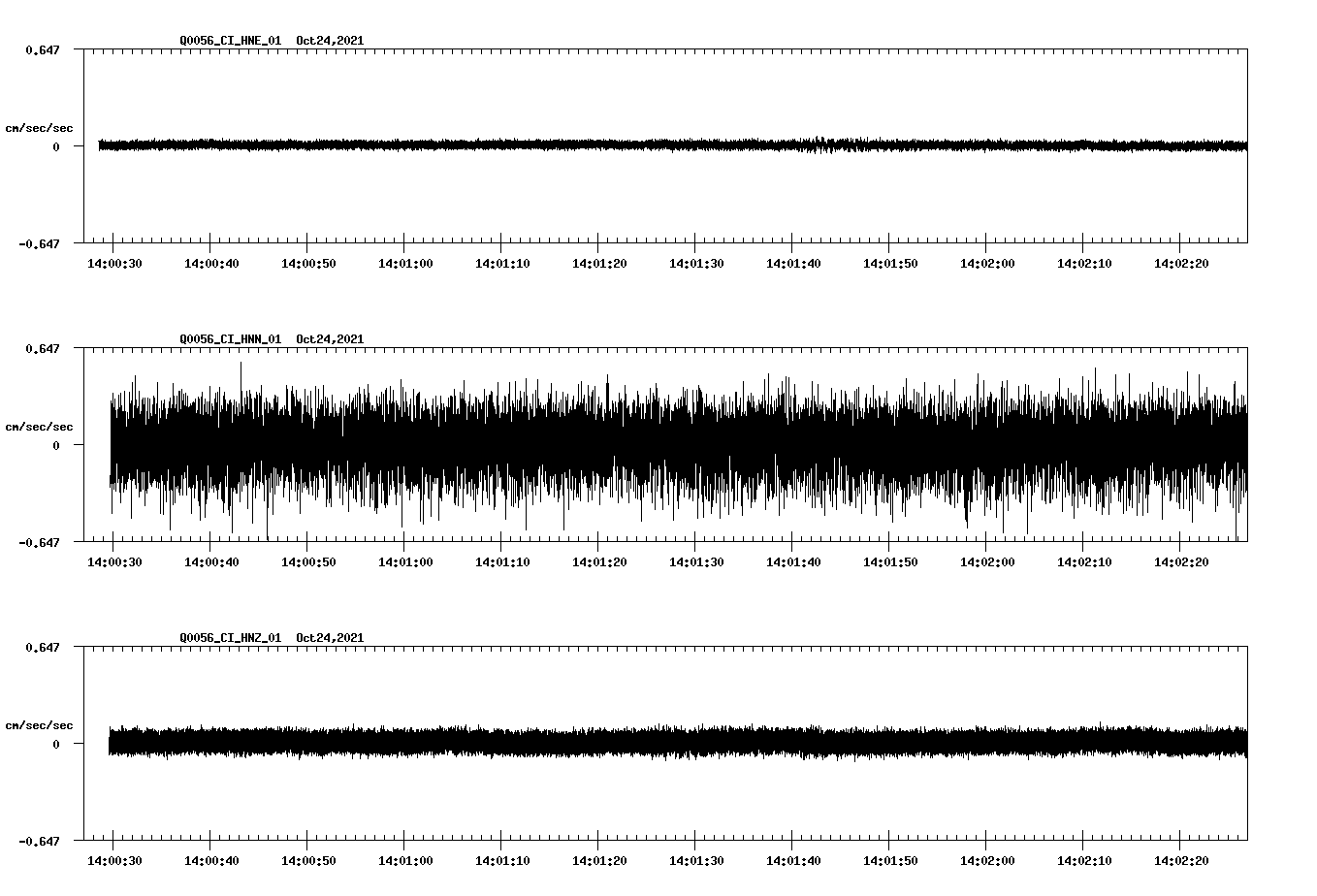Choose 14:02:00 time label under HNZ plot
This screenshot has height=896, width=1317.
987,861
